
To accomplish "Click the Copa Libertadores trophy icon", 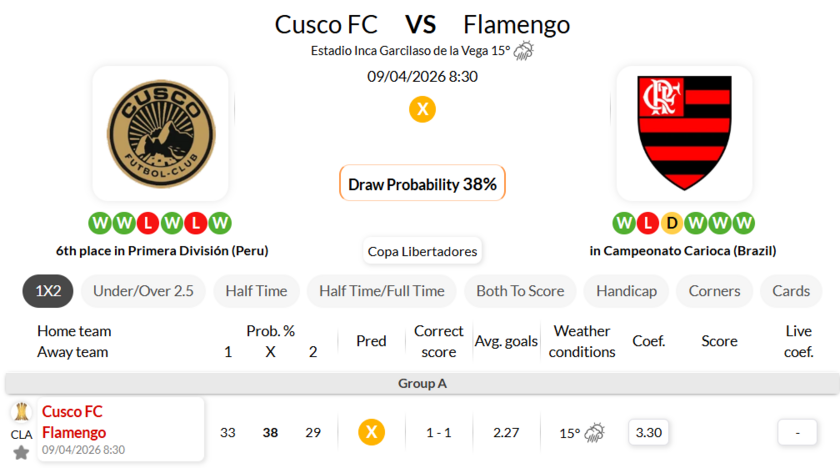I will click(21, 412).
